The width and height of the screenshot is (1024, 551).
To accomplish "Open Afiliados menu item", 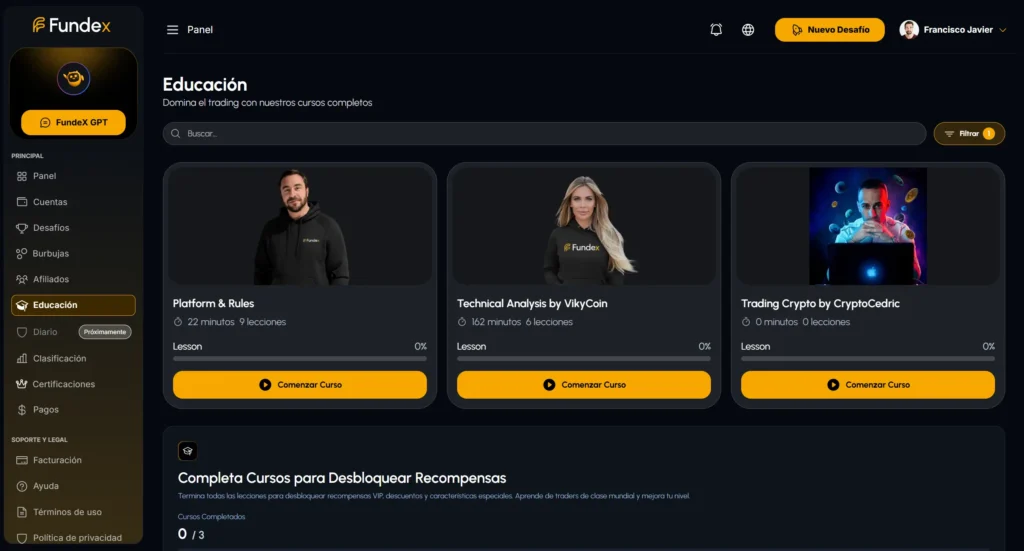I will 51,279.
